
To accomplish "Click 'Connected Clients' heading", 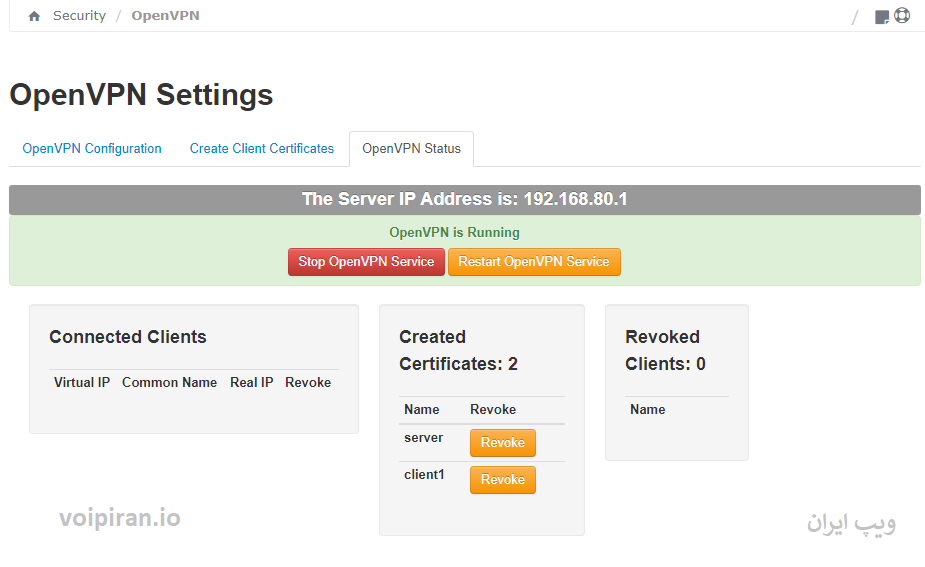I will pos(128,337).
